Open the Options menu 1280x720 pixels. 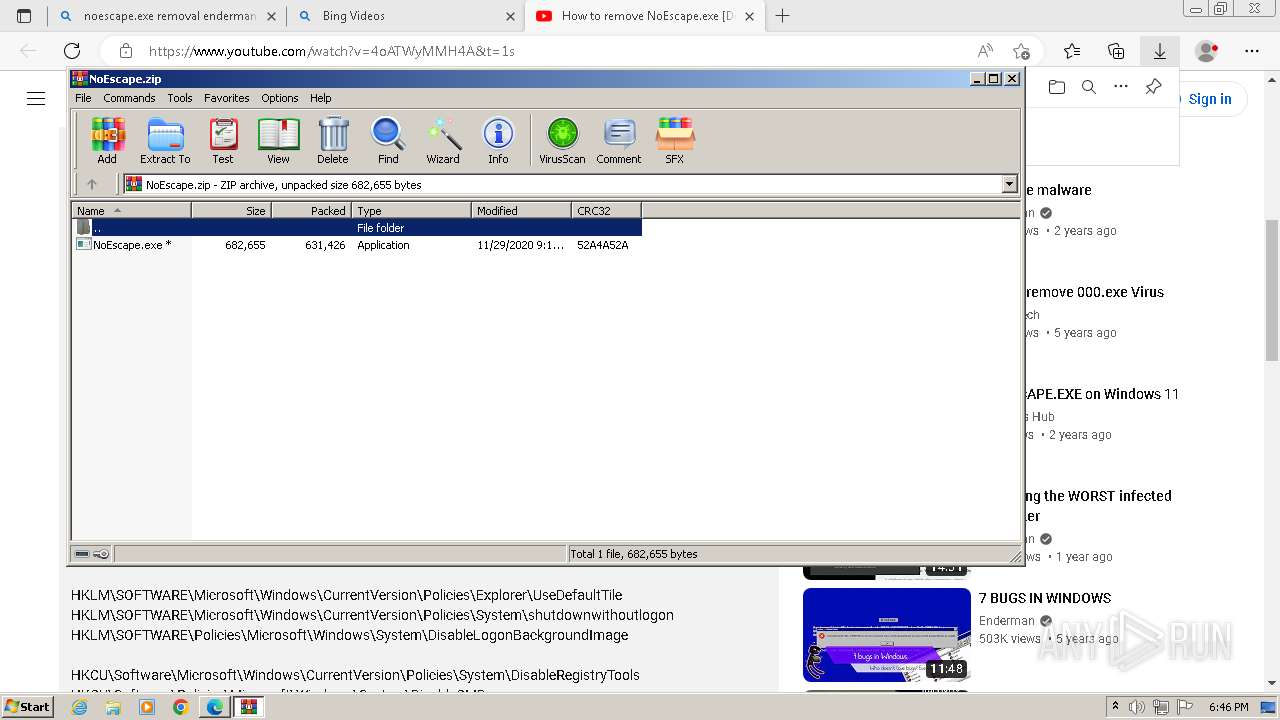pos(280,98)
